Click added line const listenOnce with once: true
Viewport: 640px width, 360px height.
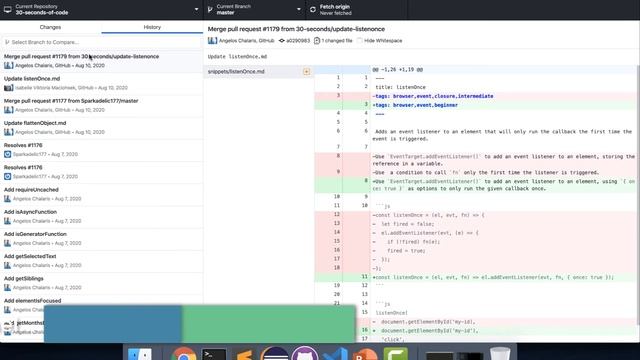pos(493,278)
